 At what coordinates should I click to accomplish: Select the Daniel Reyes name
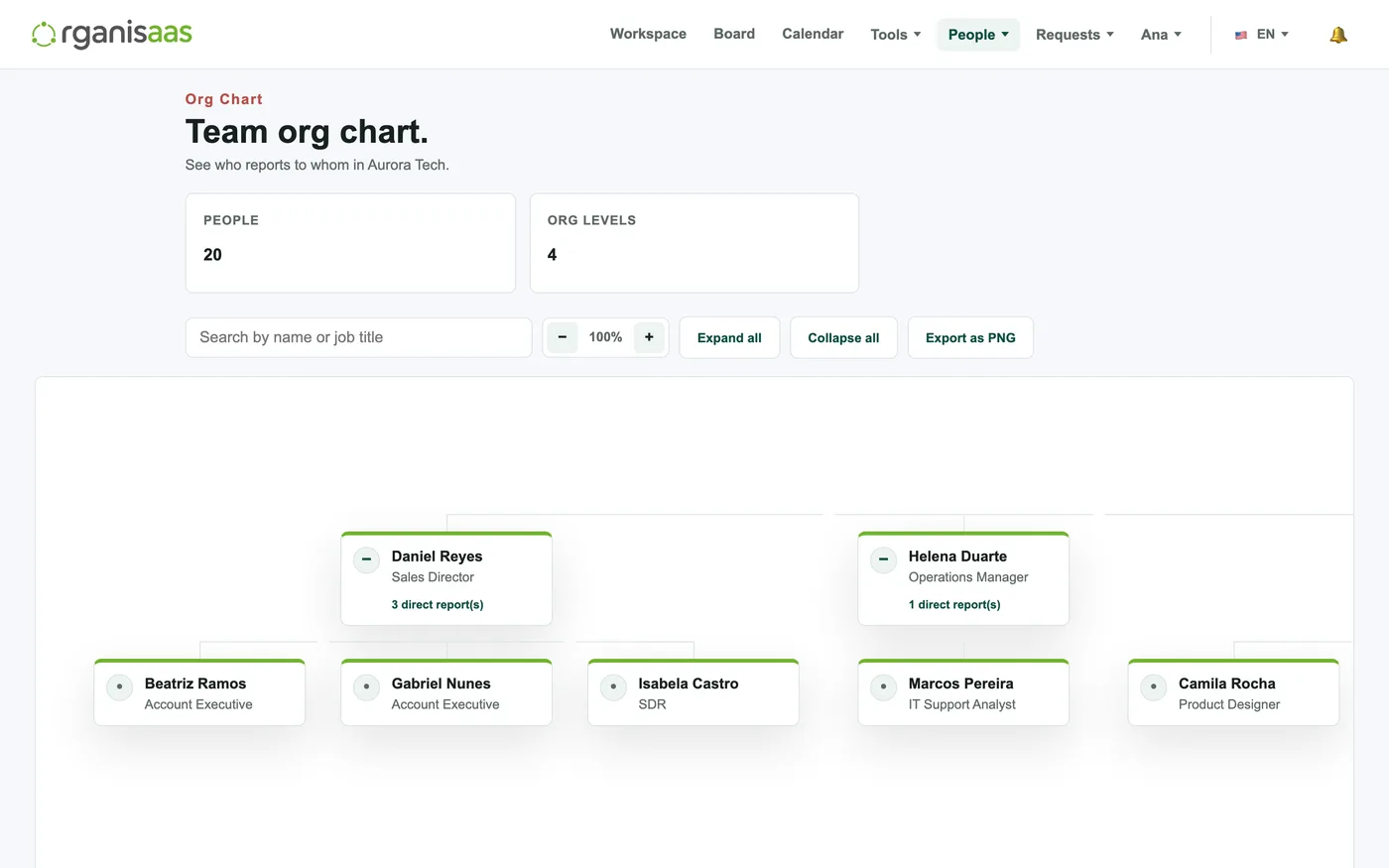(437, 557)
